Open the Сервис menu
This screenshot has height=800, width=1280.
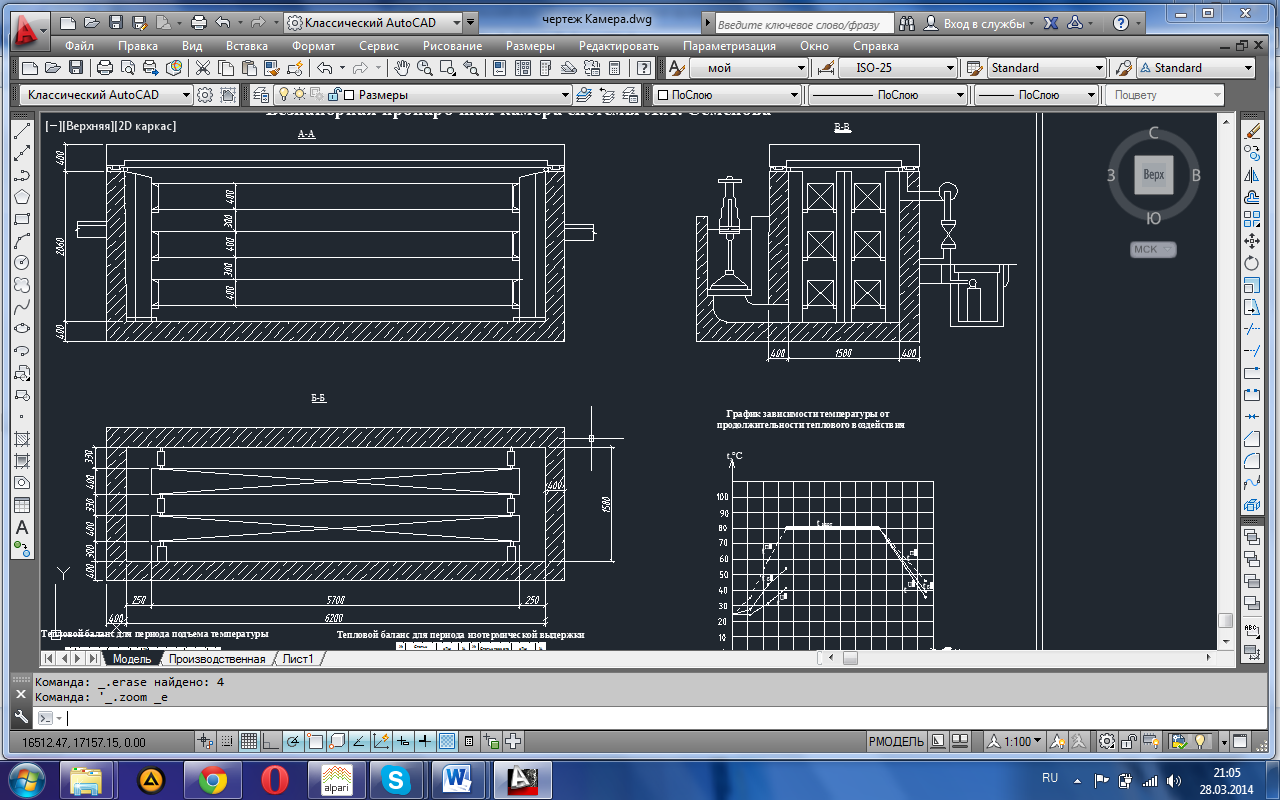[378, 46]
